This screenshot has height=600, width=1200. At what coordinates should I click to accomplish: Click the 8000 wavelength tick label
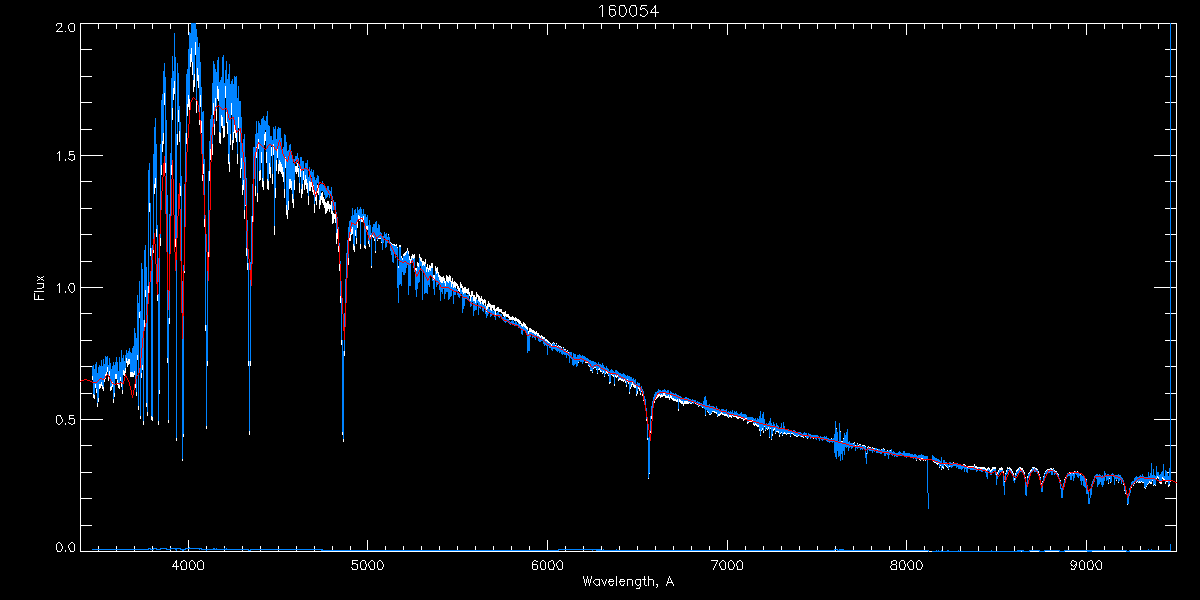click(907, 565)
